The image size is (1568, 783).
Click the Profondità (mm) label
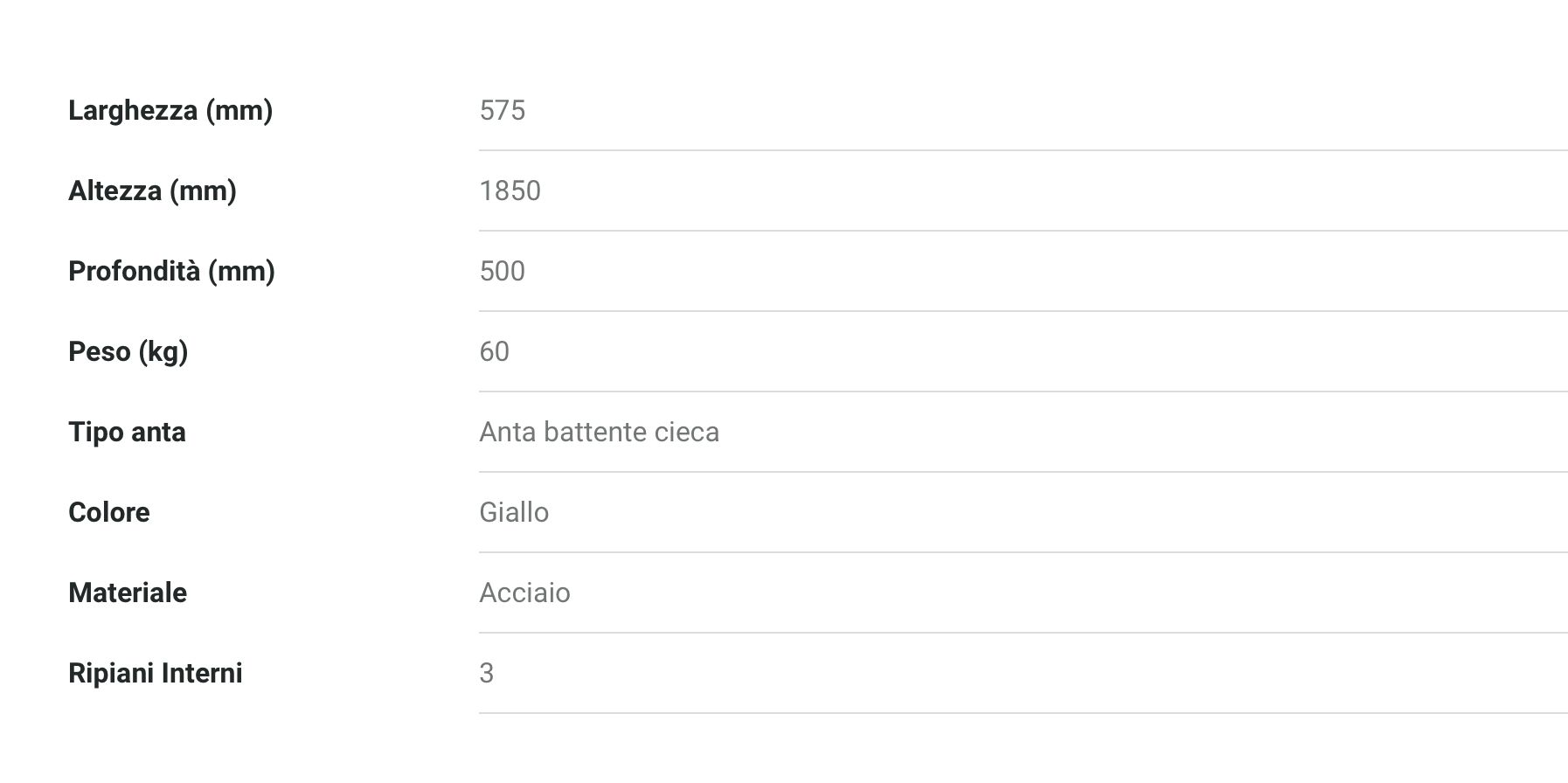pos(171,272)
